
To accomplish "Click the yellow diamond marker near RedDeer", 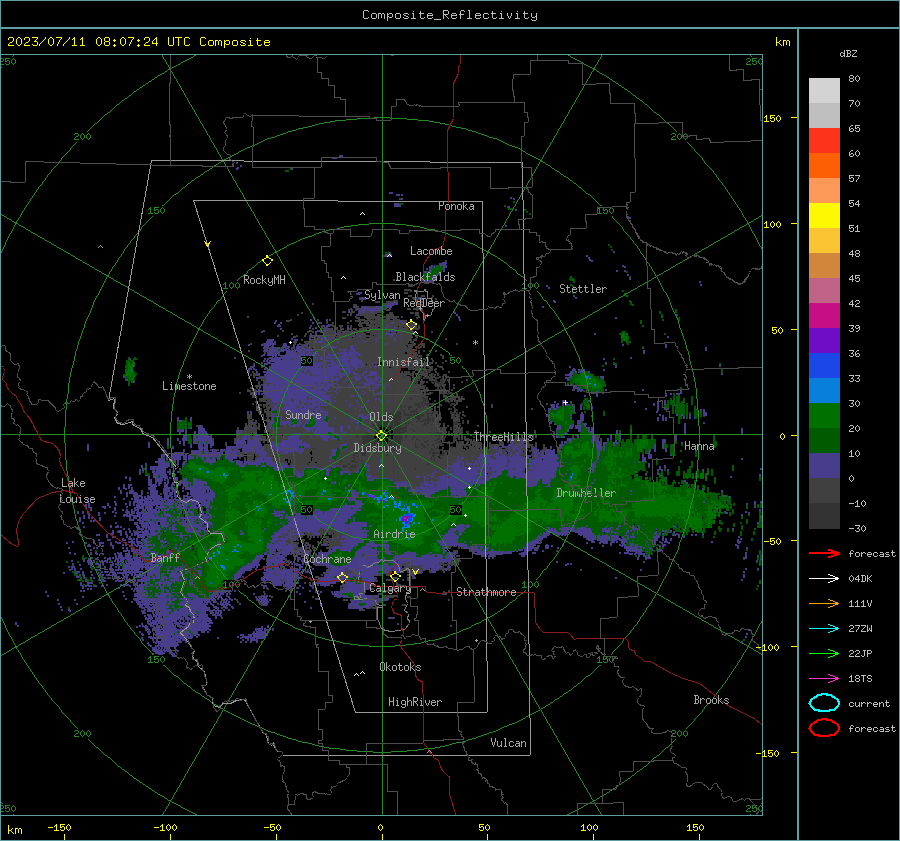I will (412, 325).
